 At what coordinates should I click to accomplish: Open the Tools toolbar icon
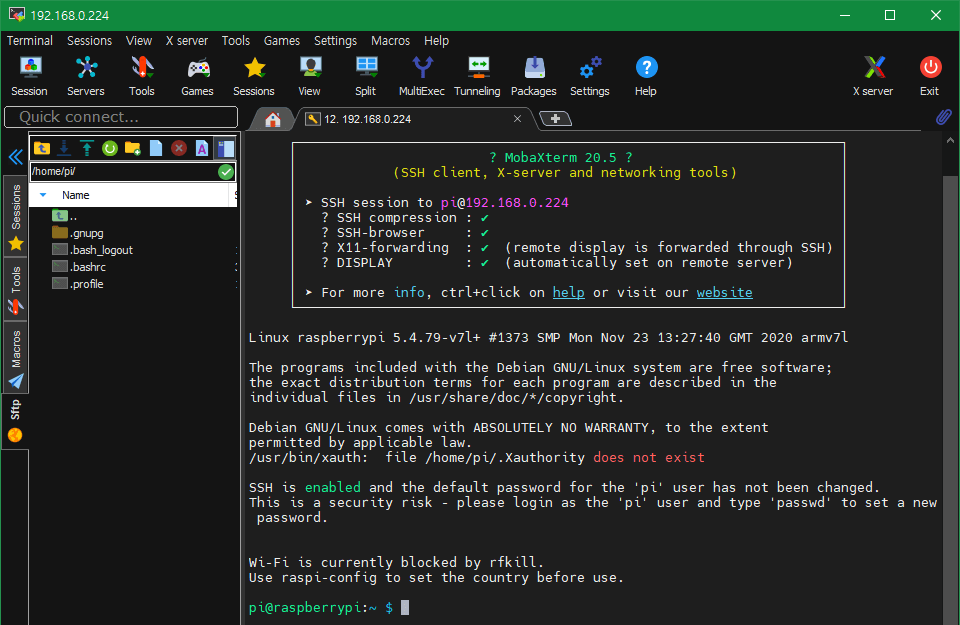point(141,76)
